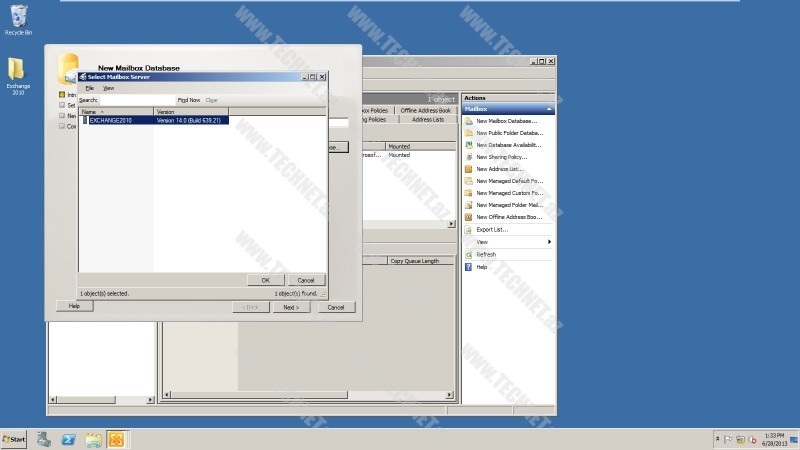800x450 pixels.
Task: Click New Database Availability Group icon
Action: 468,145
